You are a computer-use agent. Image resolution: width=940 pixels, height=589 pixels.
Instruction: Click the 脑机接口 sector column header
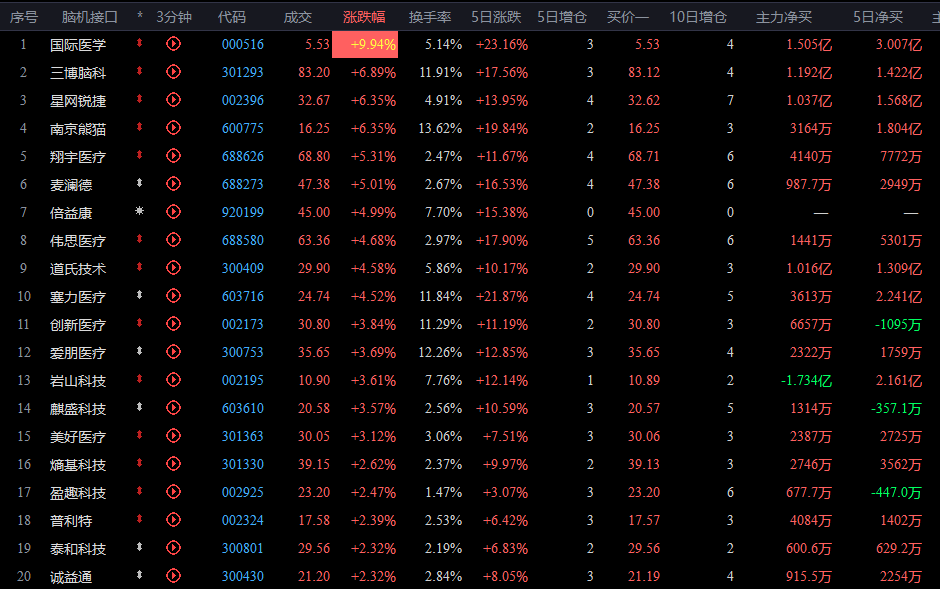pos(89,17)
